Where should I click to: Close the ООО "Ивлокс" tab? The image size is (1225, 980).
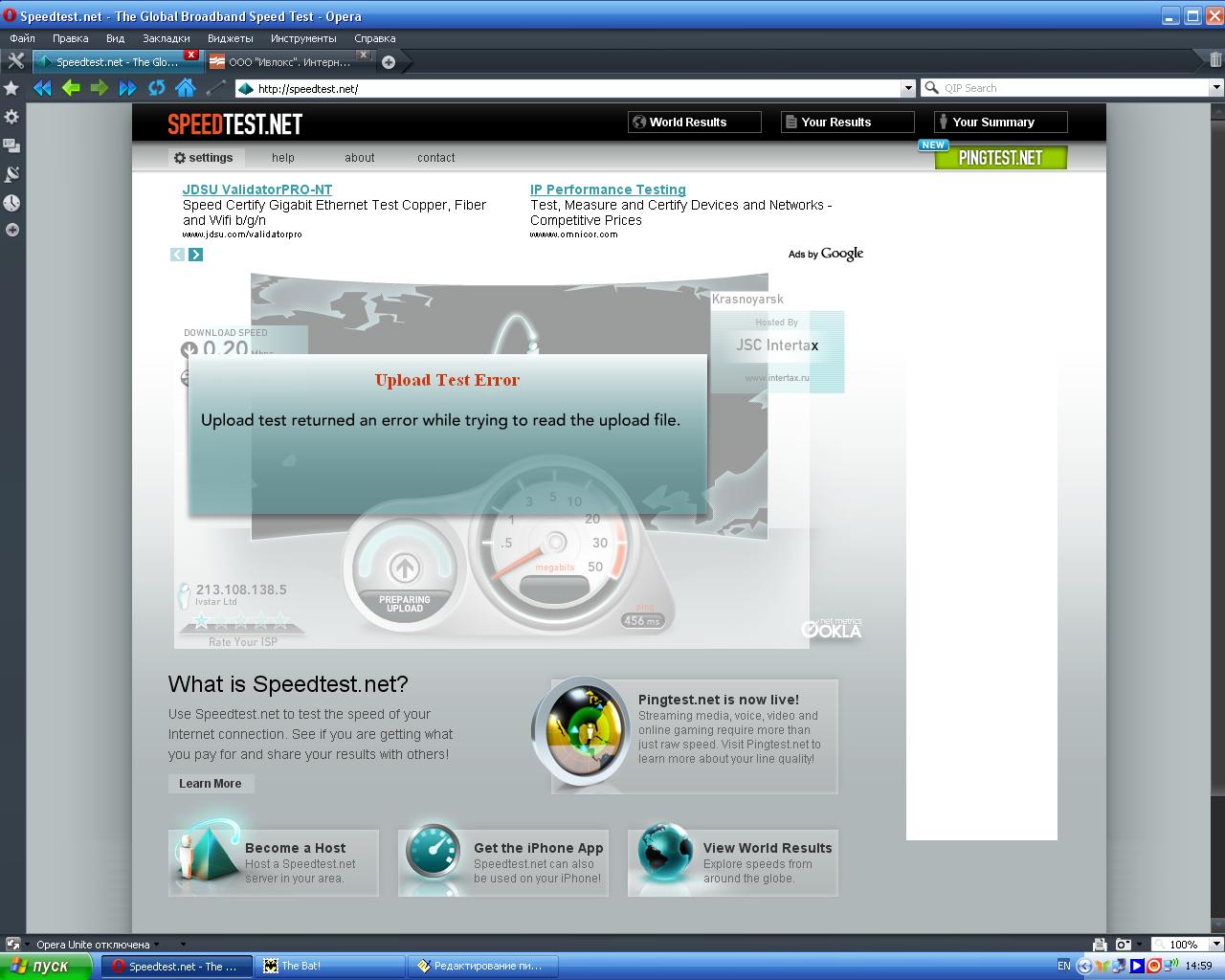point(364,56)
